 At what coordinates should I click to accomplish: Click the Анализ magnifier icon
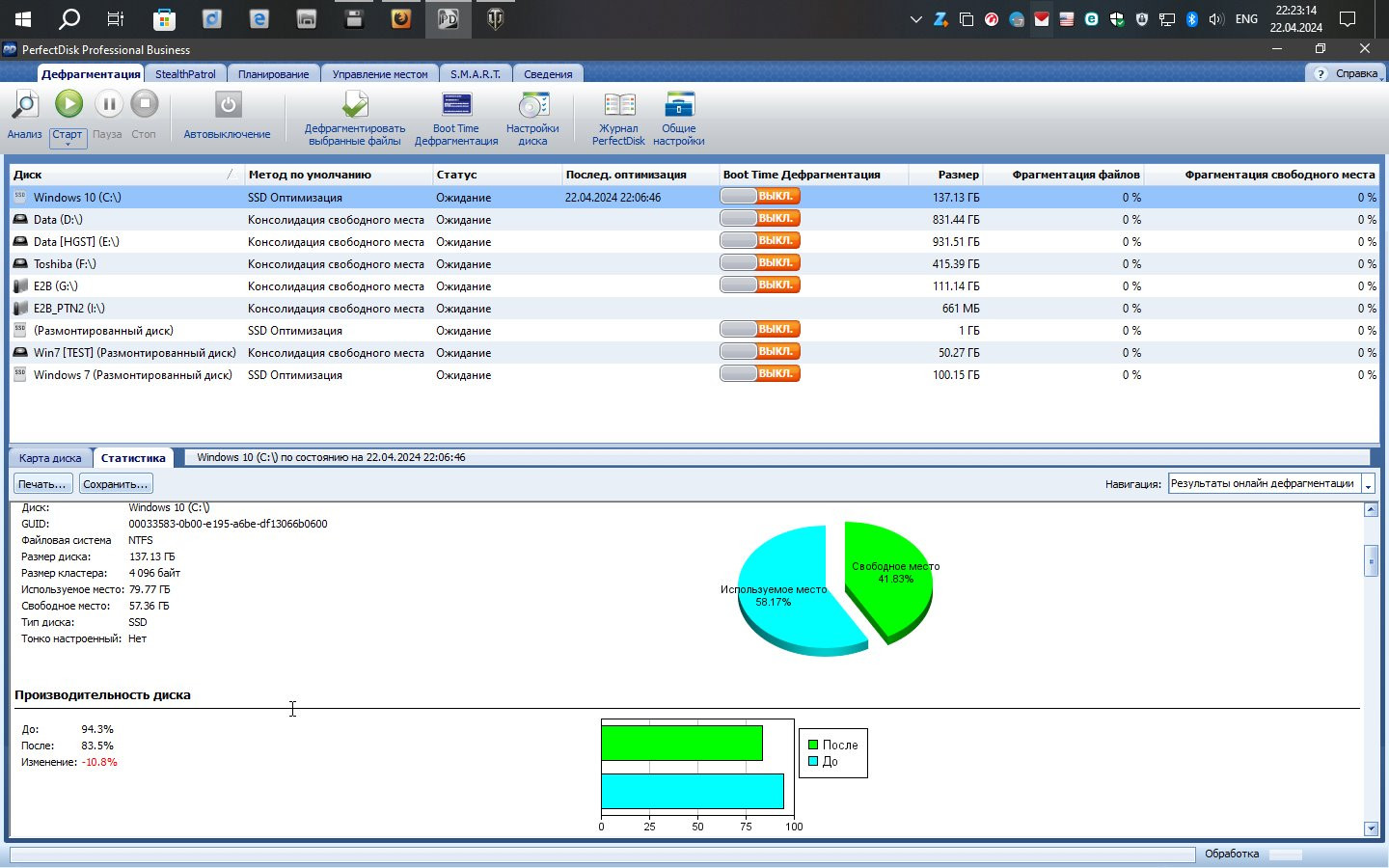[24, 105]
